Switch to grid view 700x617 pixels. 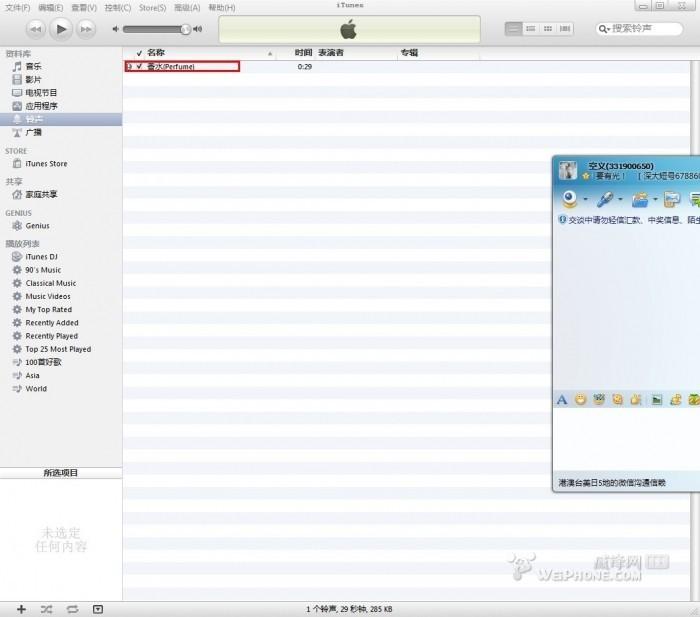tap(548, 29)
